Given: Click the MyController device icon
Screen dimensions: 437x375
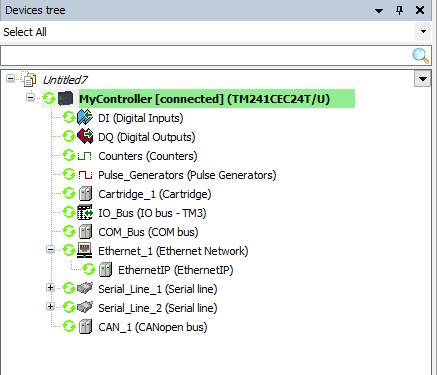Looking at the screenshot, I should click(x=66, y=99).
